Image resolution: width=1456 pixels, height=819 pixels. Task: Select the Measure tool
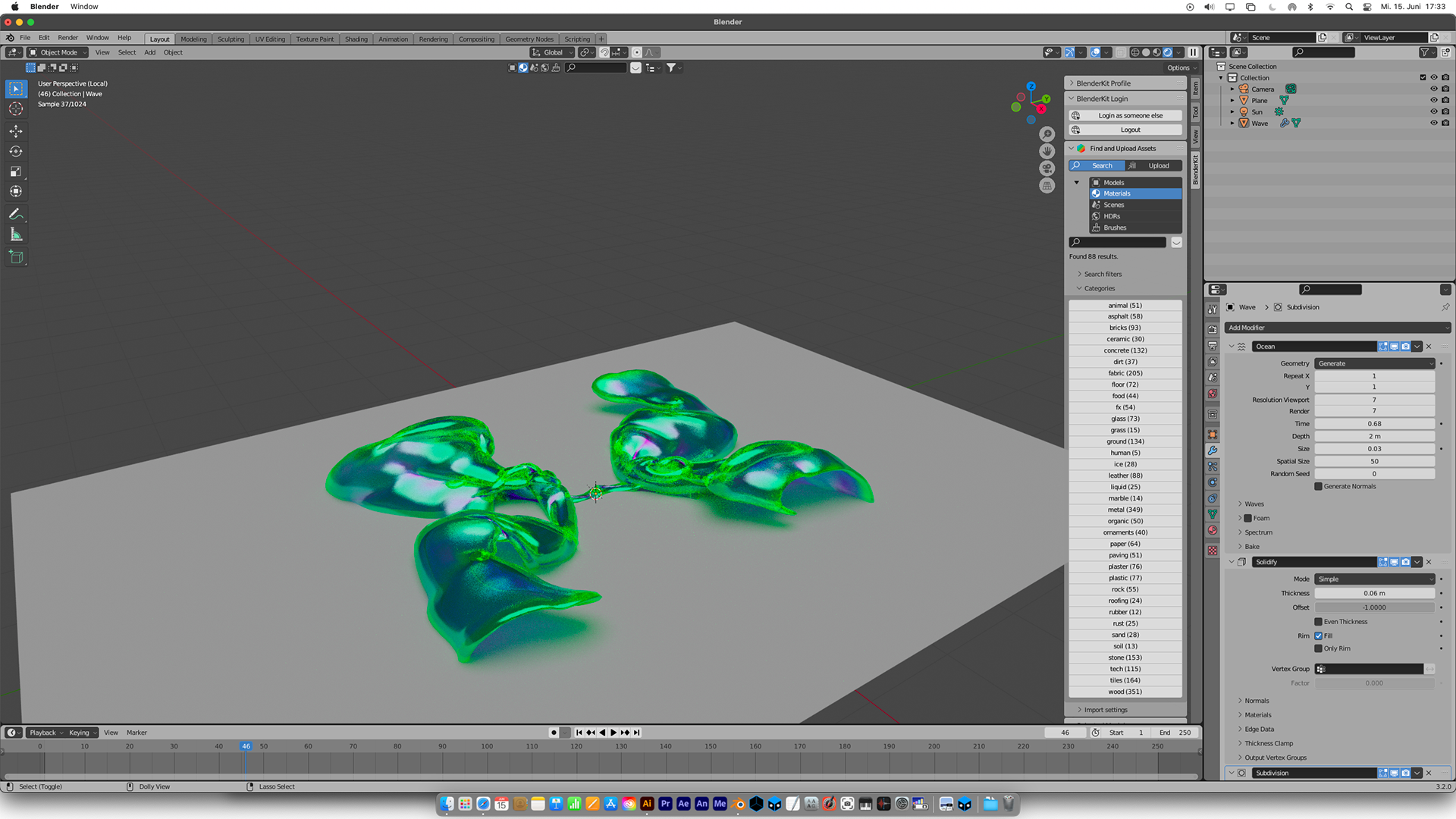click(16, 235)
